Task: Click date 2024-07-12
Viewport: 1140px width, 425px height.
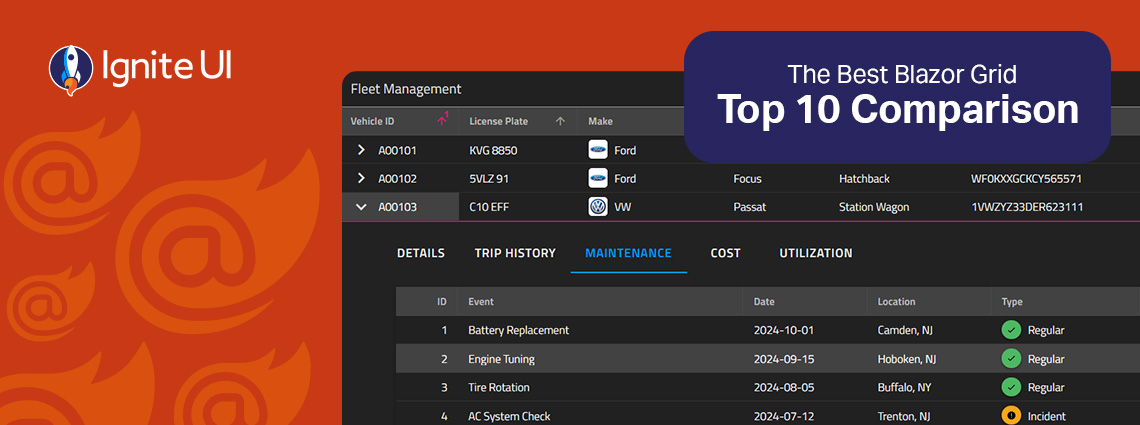Action: point(783,416)
